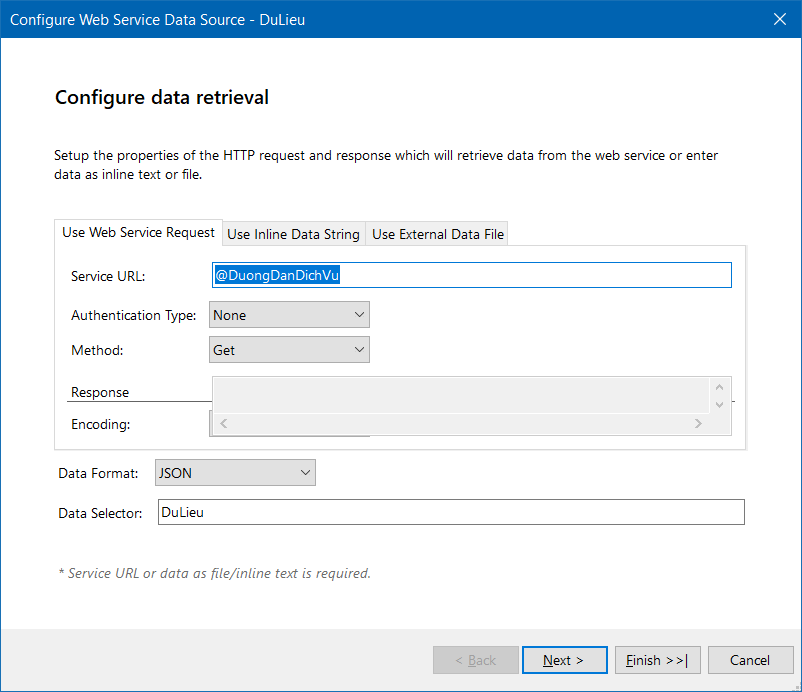Image resolution: width=802 pixels, height=692 pixels.
Task: Open the Data Format dropdown
Action: tap(235, 473)
